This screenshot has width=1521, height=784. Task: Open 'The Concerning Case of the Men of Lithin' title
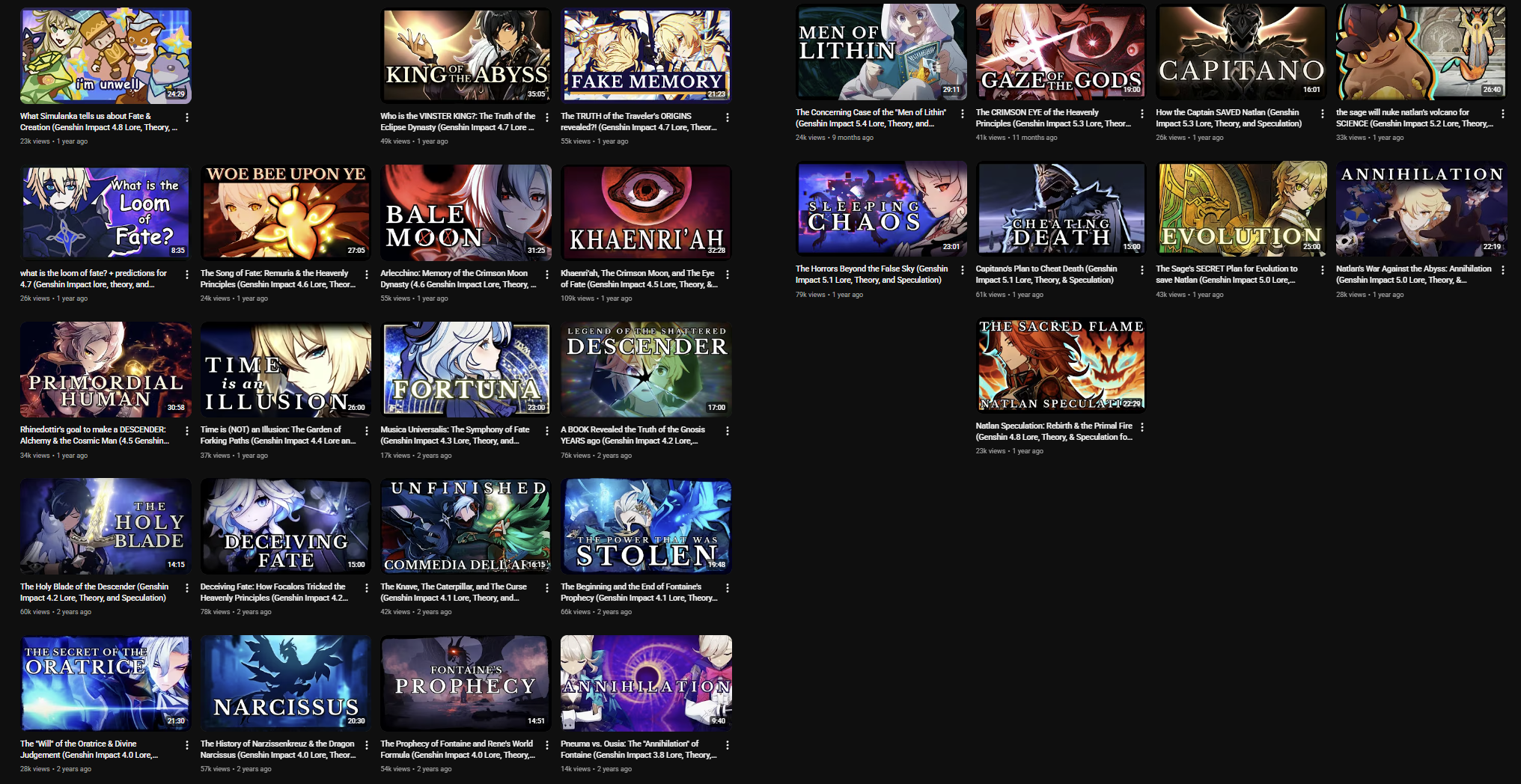tap(871, 117)
